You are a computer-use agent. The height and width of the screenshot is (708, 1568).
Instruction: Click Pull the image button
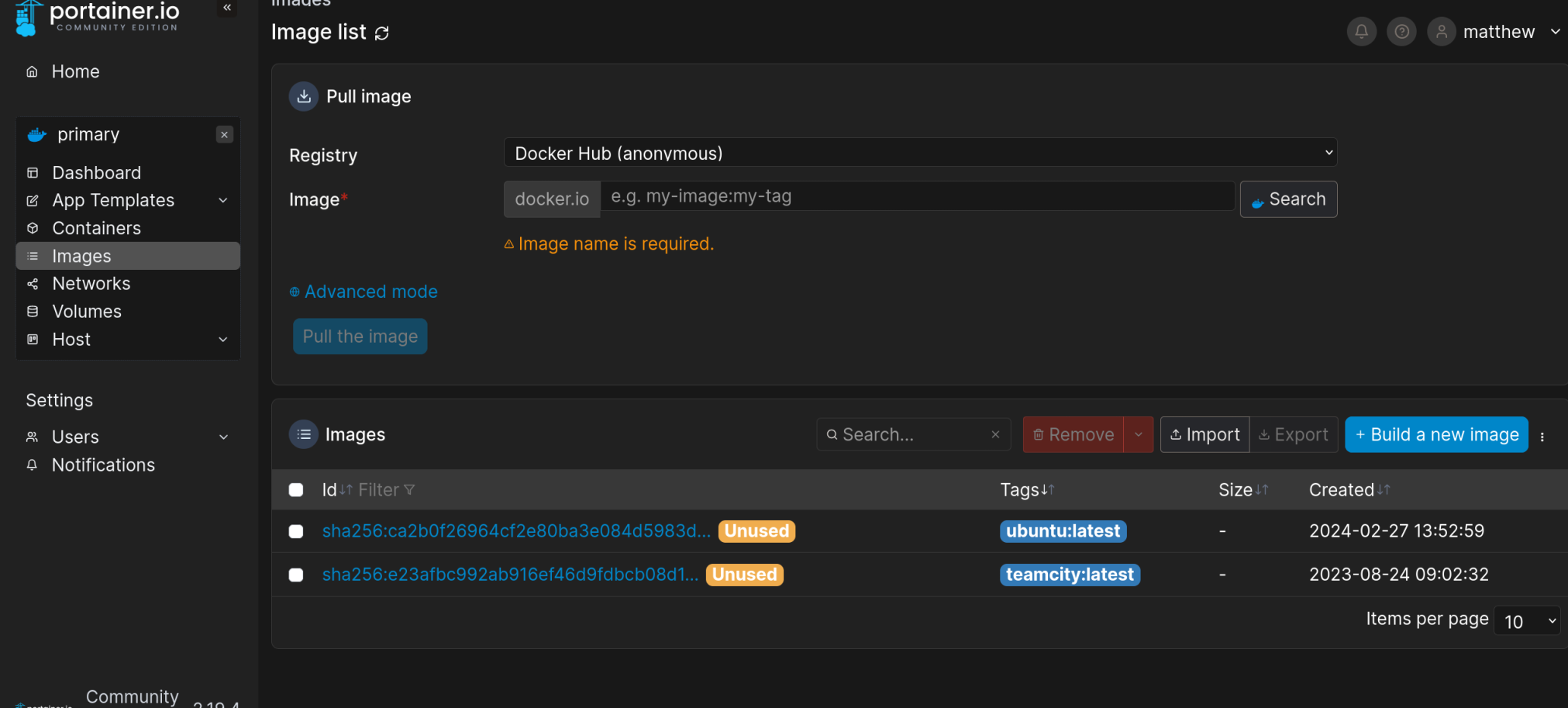coord(360,337)
